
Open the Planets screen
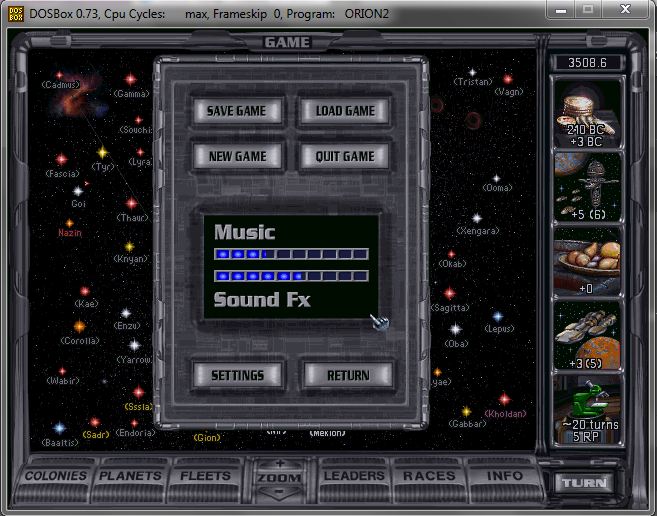(x=130, y=476)
